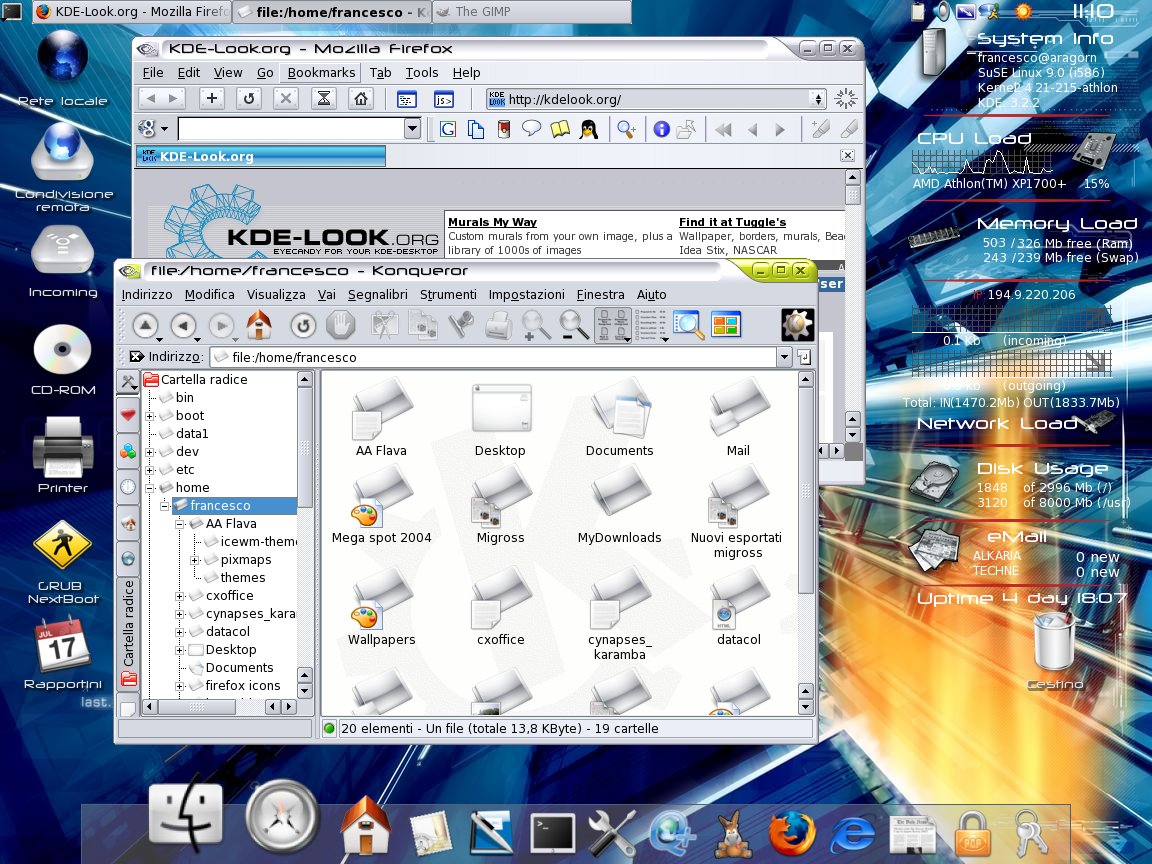Launch Firefox from the bottom dock
Viewport: 1152px width, 864px height.
(792, 835)
